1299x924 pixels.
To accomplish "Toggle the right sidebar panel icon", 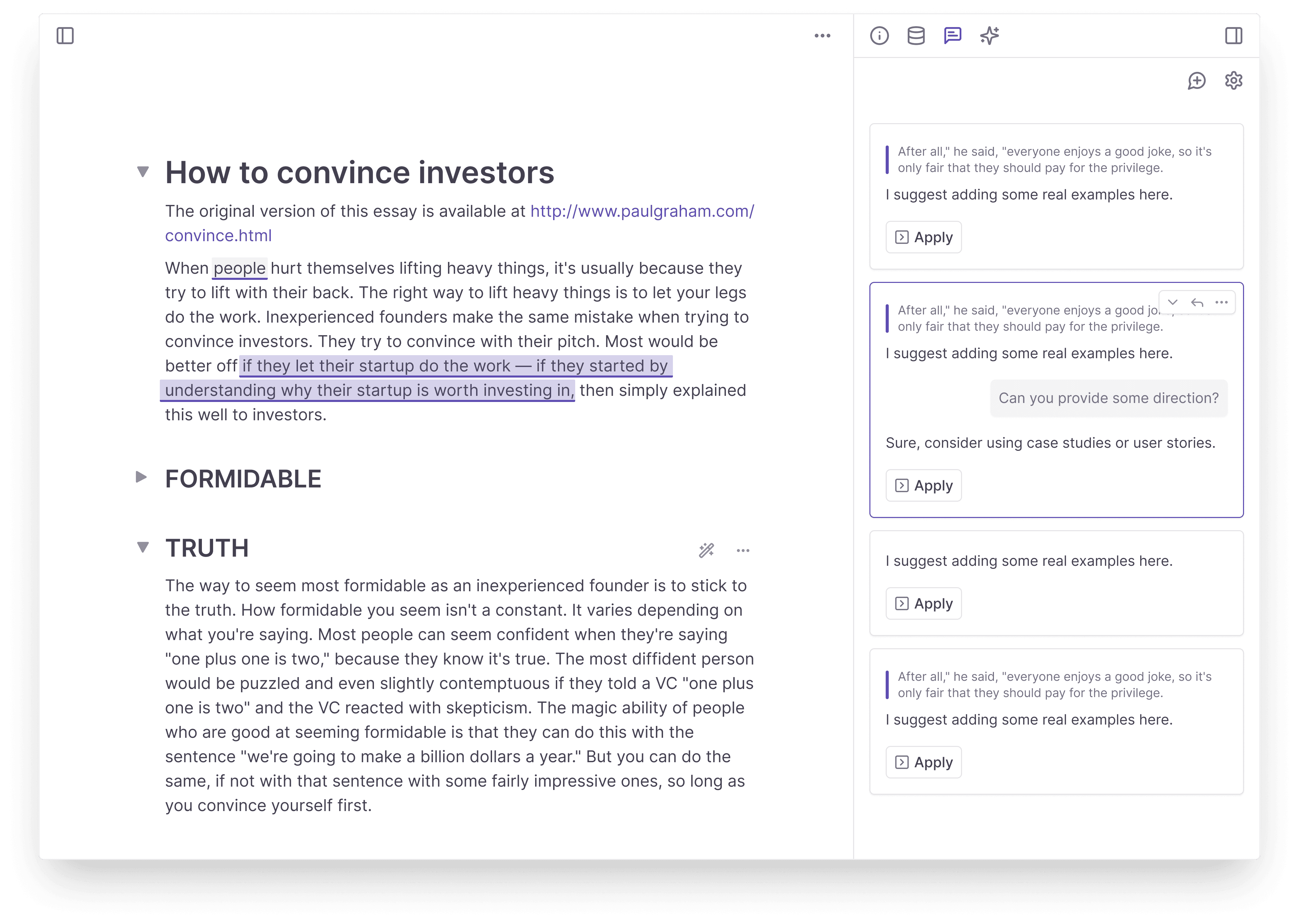I will pos(1233,36).
